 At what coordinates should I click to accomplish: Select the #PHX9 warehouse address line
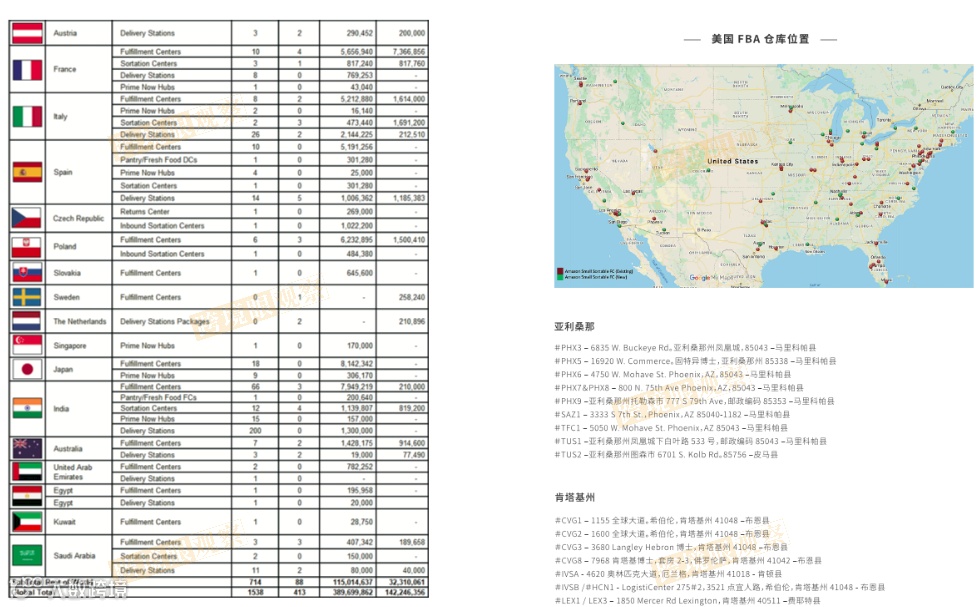[x=694, y=401]
